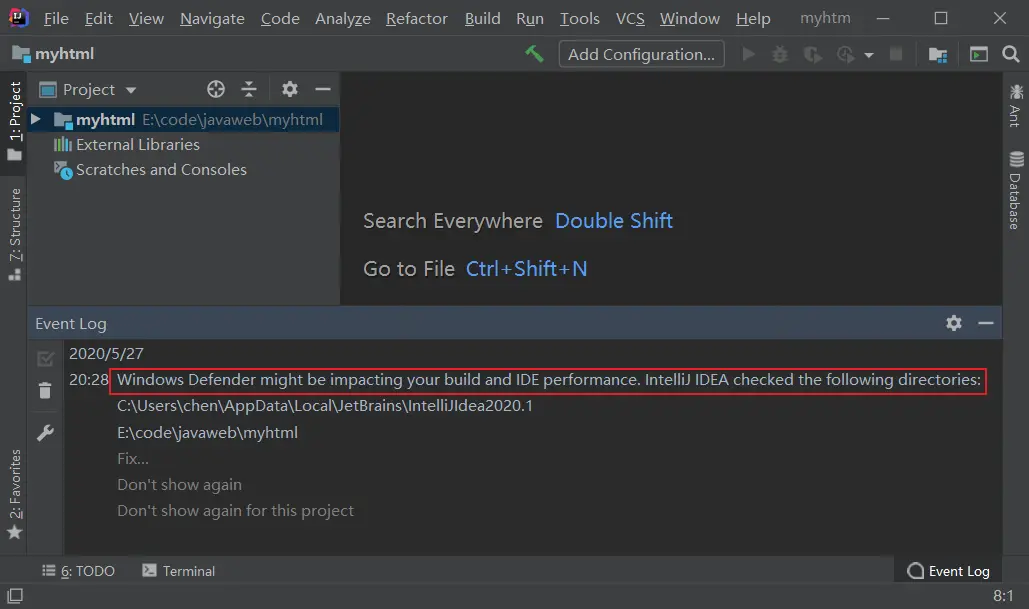
Task: Click the wrench settings icon in Event Log
Action: coord(45,432)
